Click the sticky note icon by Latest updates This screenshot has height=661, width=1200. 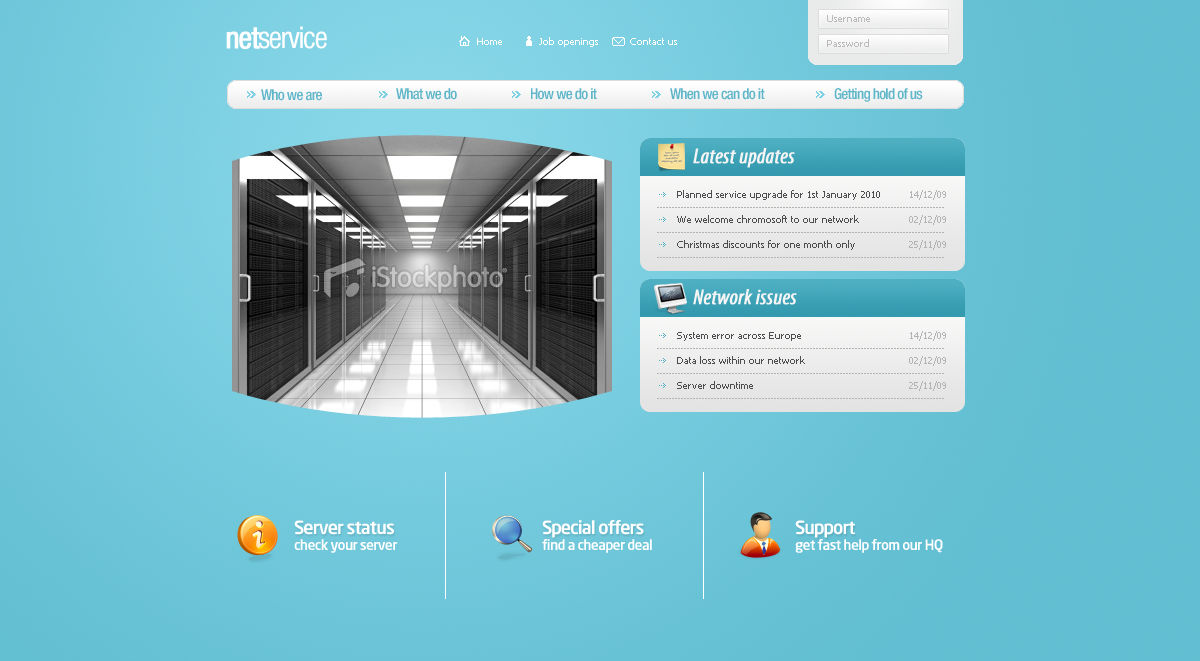pos(671,156)
